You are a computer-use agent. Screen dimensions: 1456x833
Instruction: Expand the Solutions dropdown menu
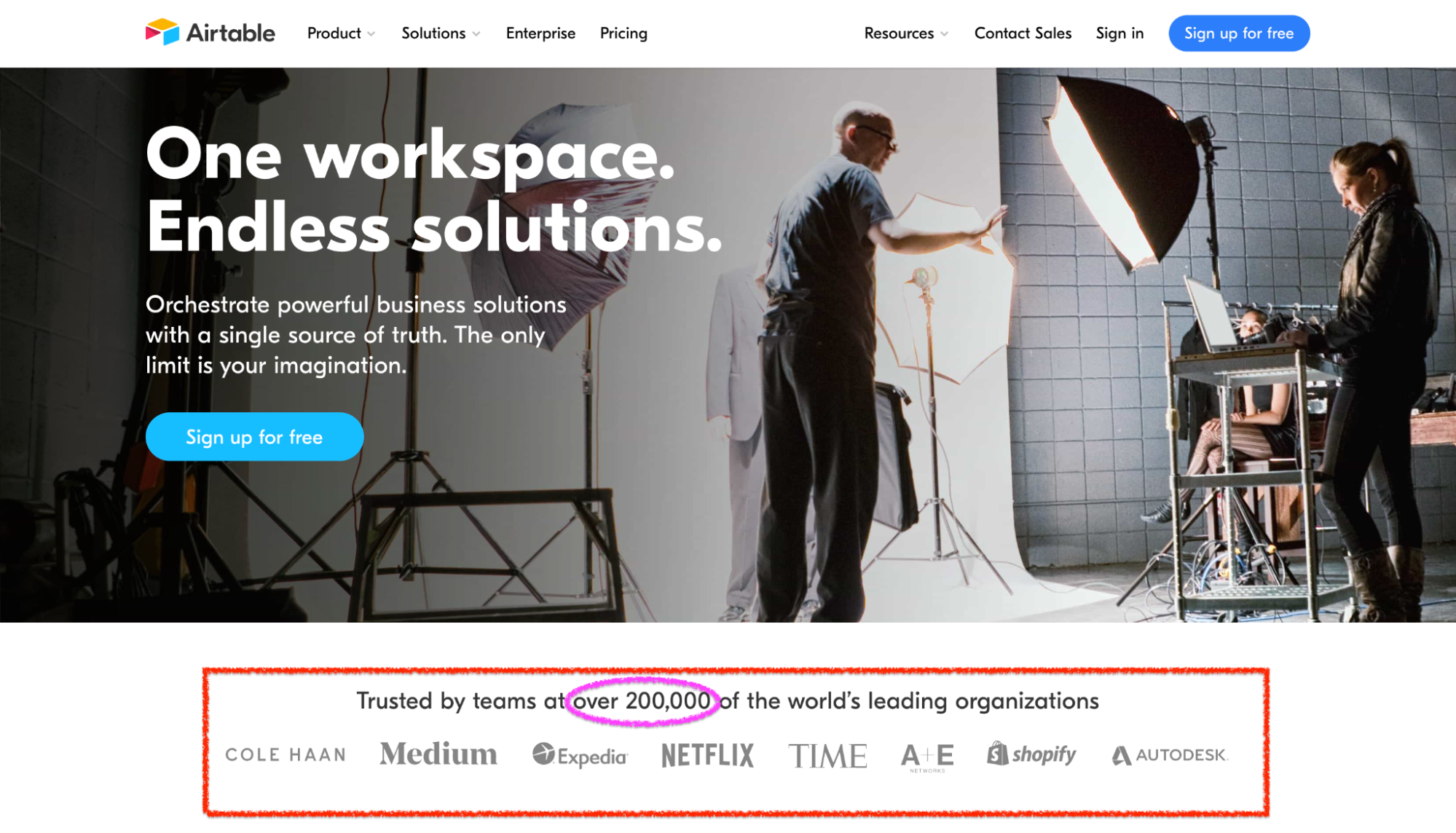click(x=441, y=33)
